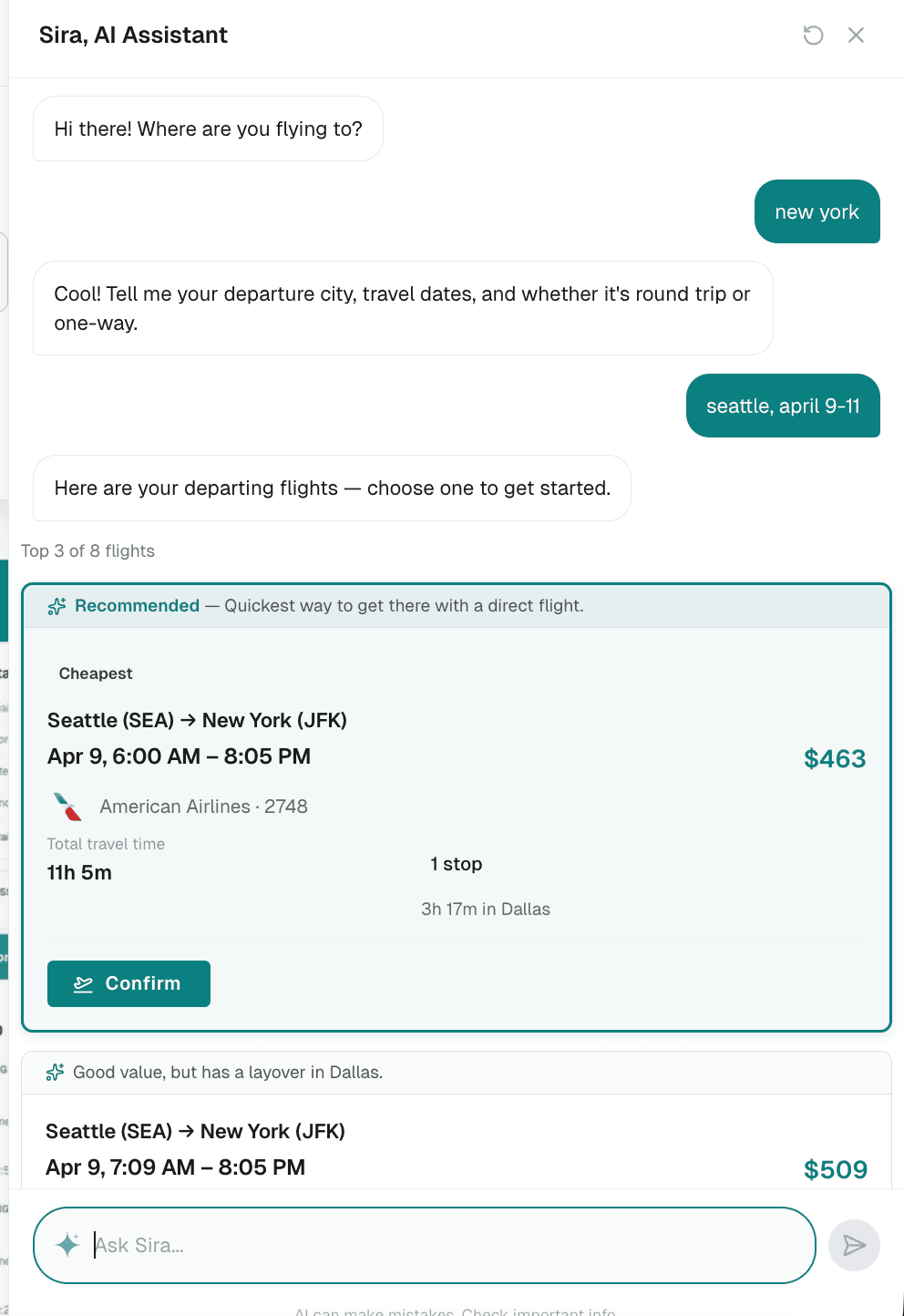Click the Recommended label in card header
The width and height of the screenshot is (904, 1316).
point(137,606)
